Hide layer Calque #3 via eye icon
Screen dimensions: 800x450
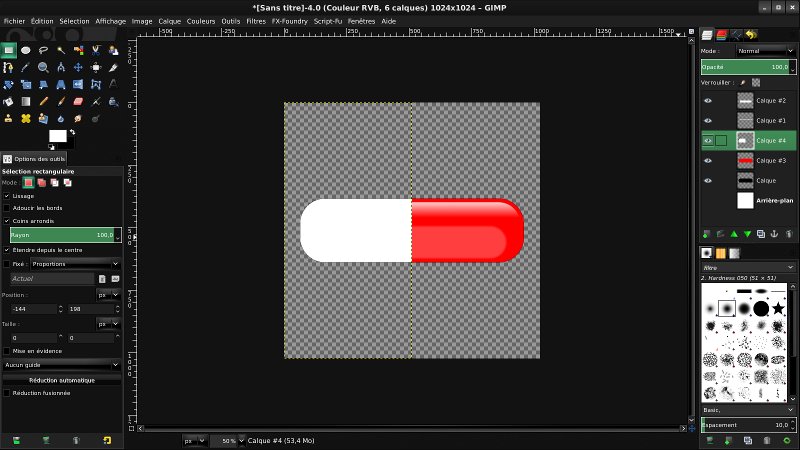coord(708,160)
